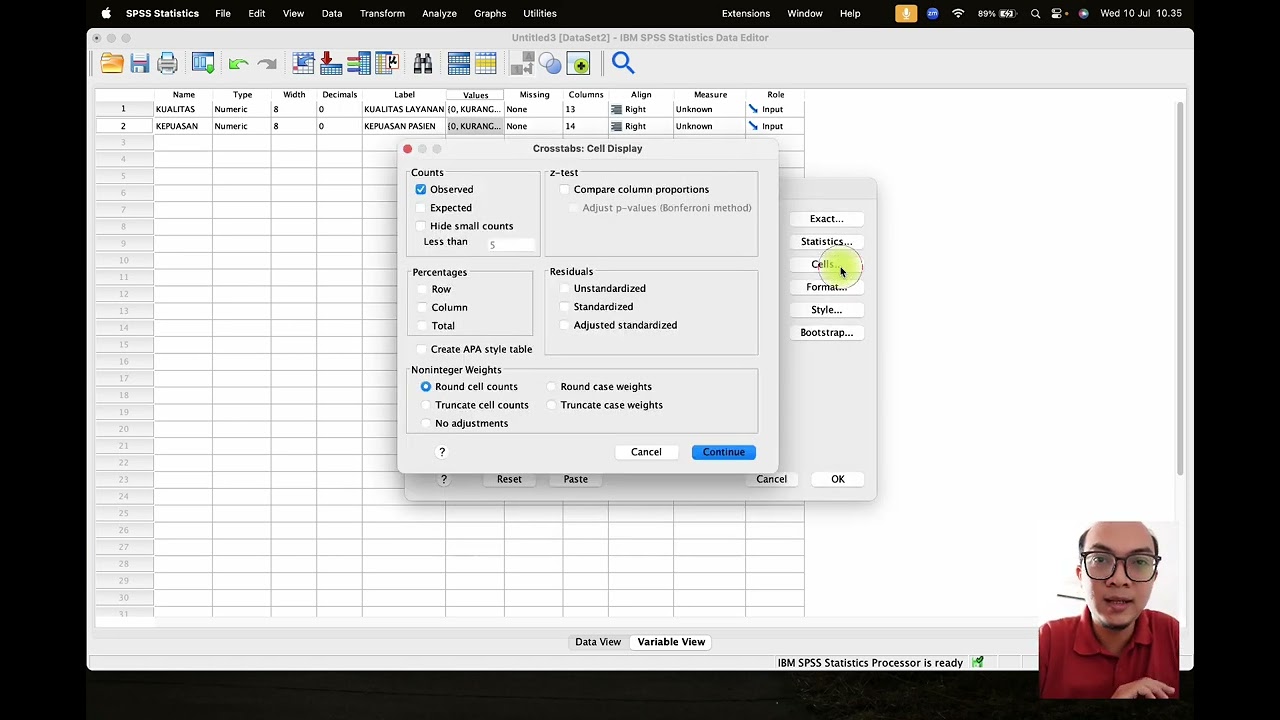This screenshot has width=1280, height=720.
Task: Click the Use Variable Sets circles icon
Action: coord(550,64)
